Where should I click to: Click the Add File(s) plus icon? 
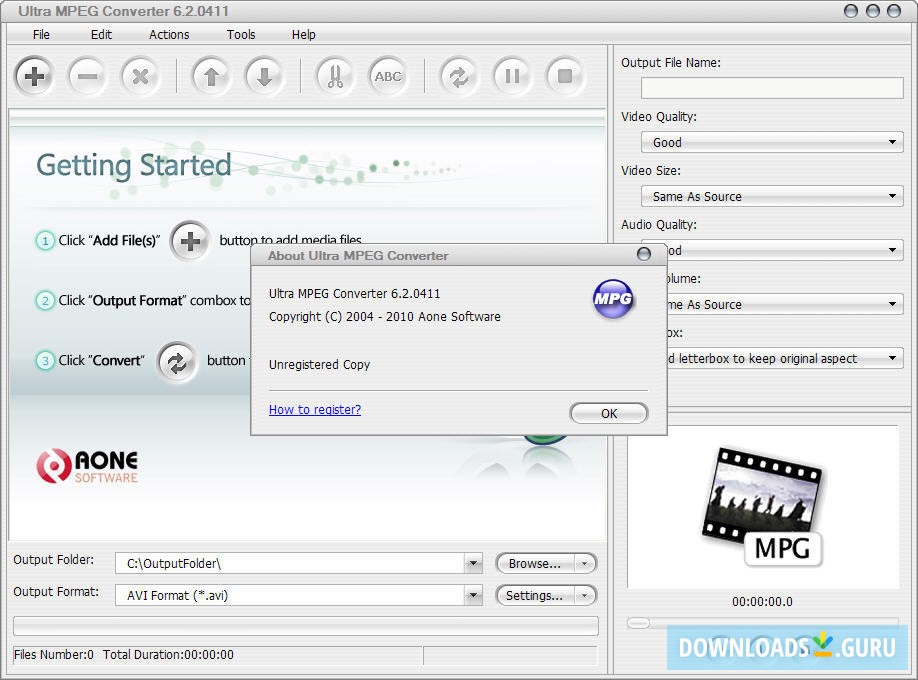(x=34, y=76)
